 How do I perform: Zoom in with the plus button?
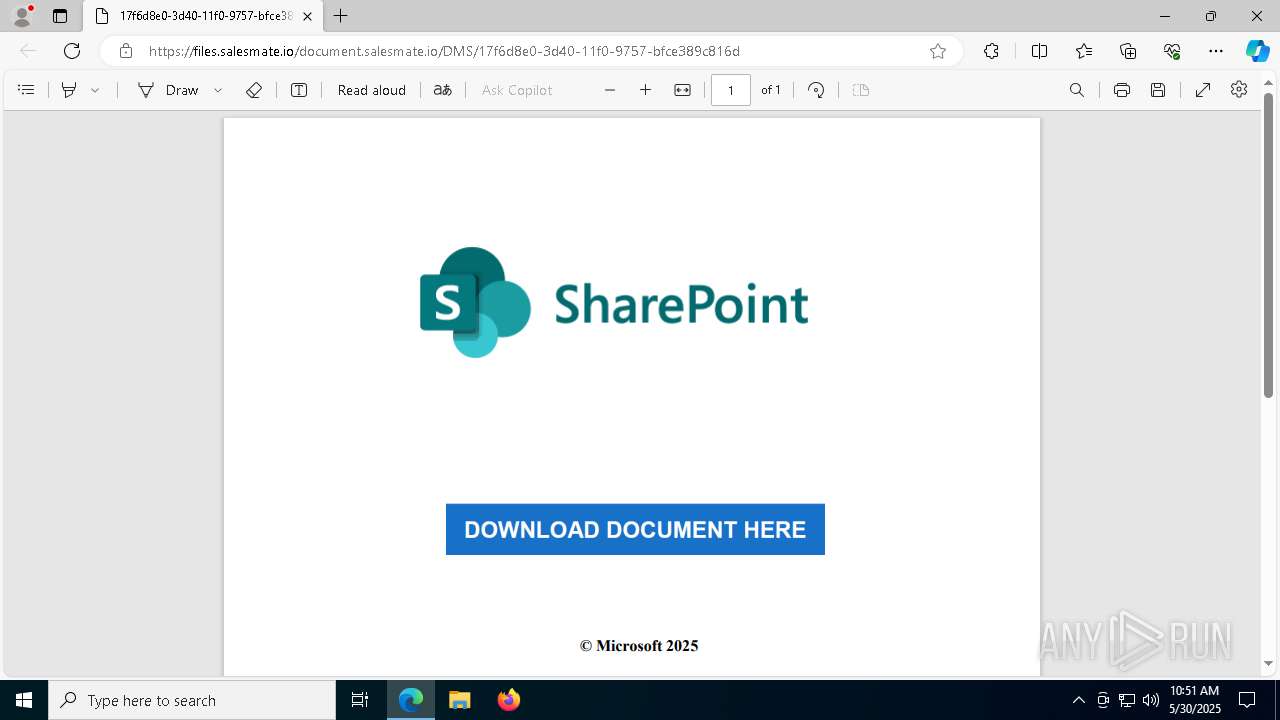click(x=646, y=90)
